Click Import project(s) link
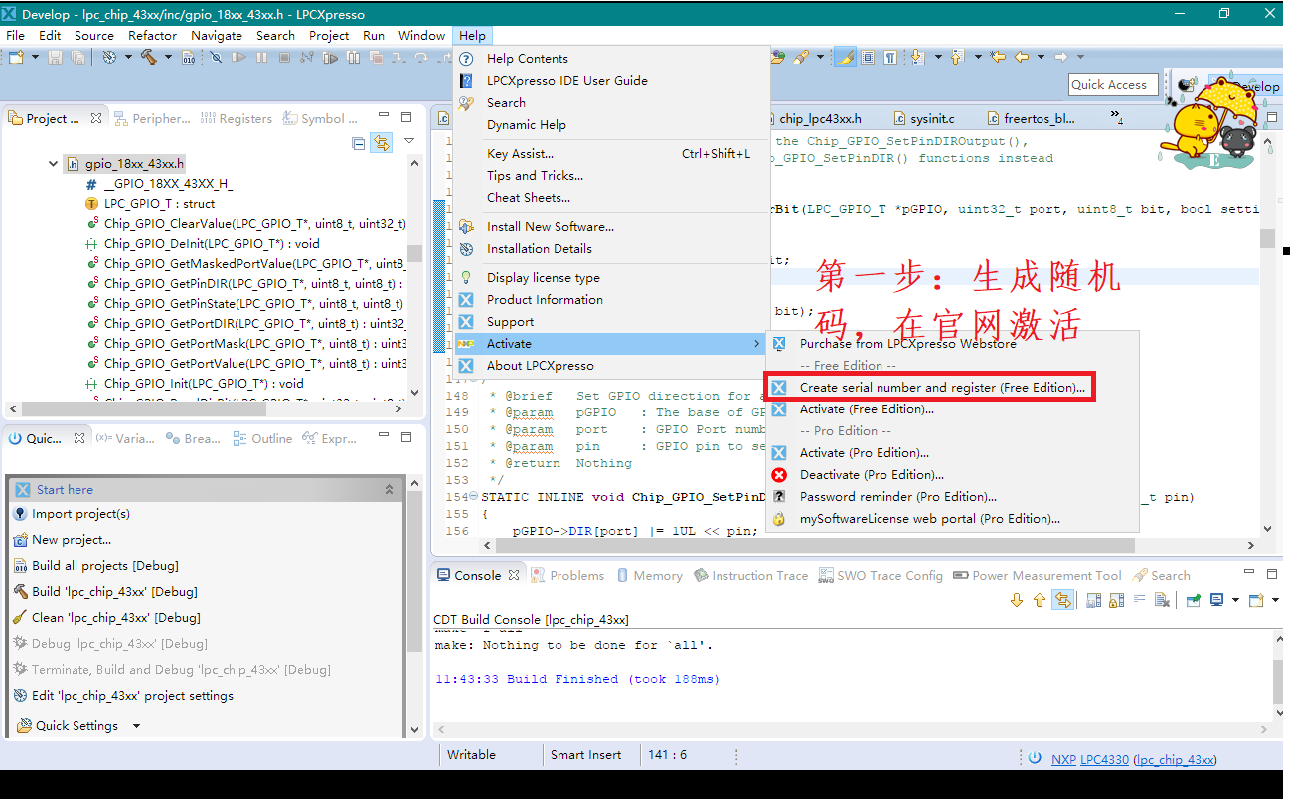Image resolution: width=1290 pixels, height=804 pixels. tap(72, 514)
